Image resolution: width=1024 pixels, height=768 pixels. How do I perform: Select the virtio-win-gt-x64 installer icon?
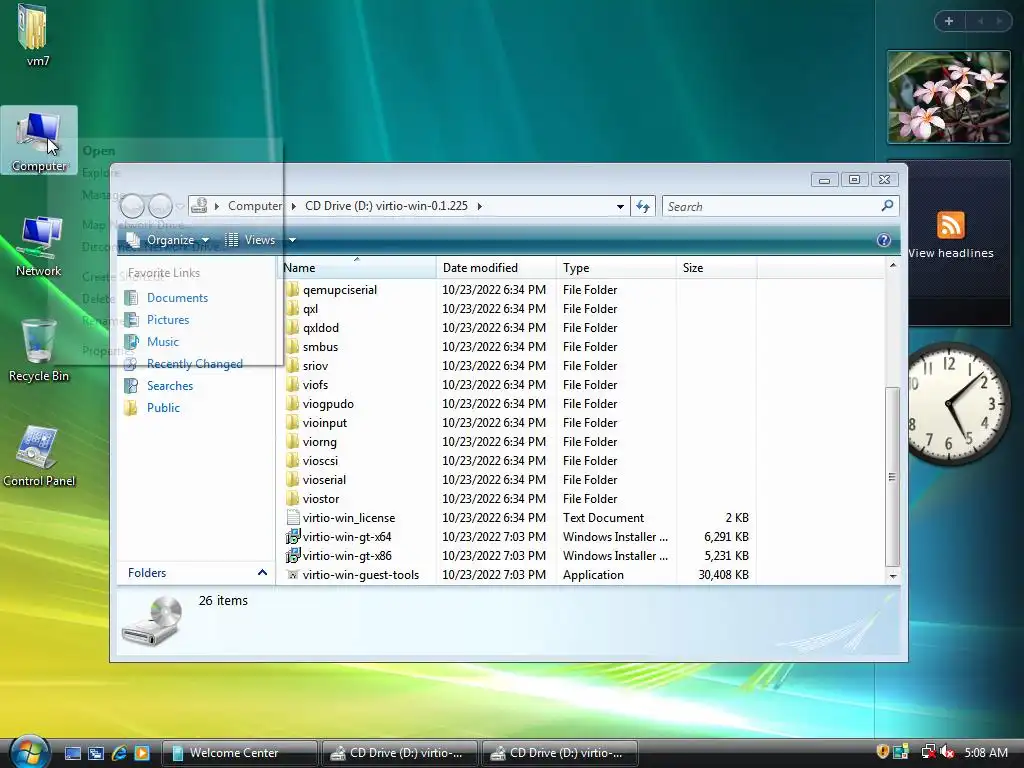293,537
